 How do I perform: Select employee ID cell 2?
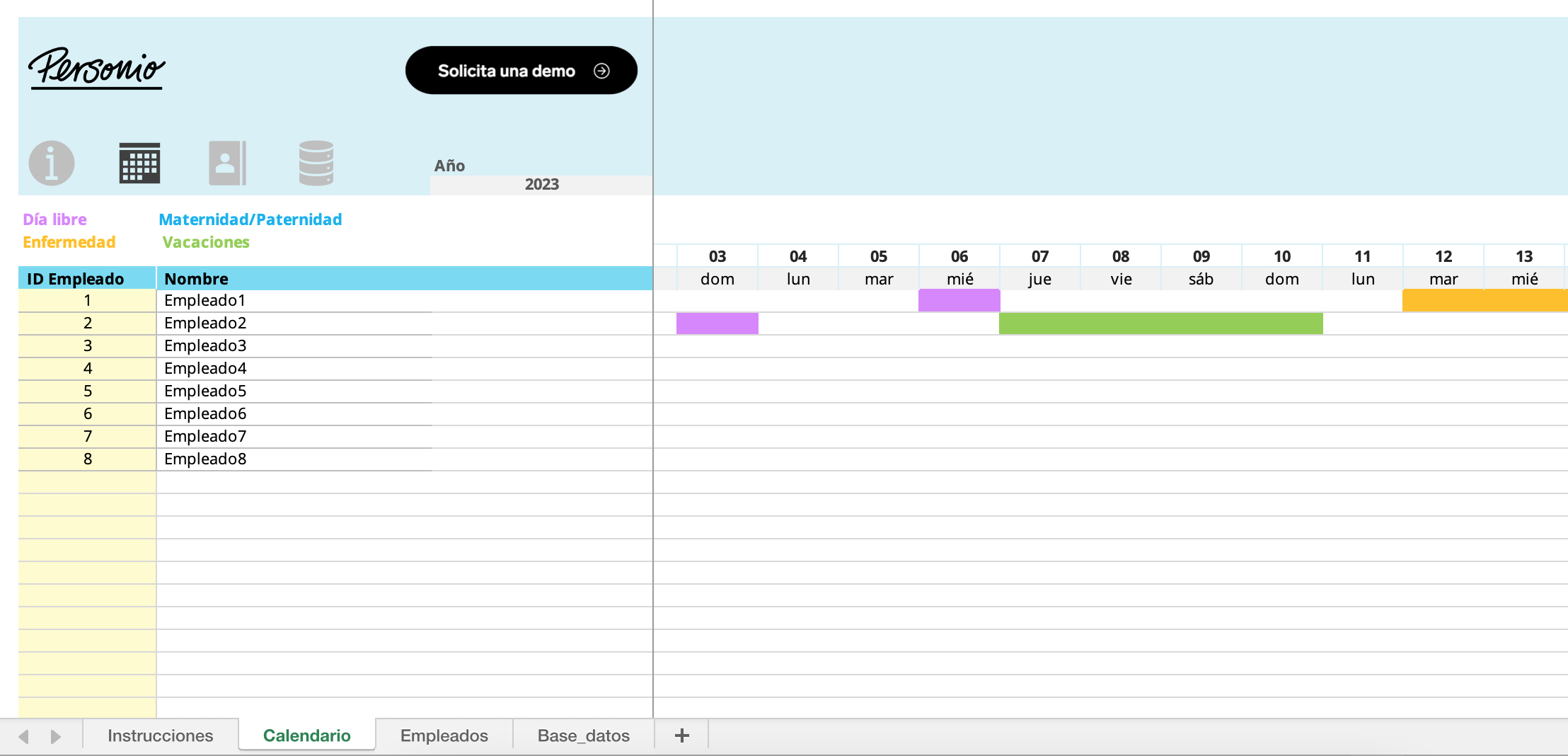tap(87, 323)
